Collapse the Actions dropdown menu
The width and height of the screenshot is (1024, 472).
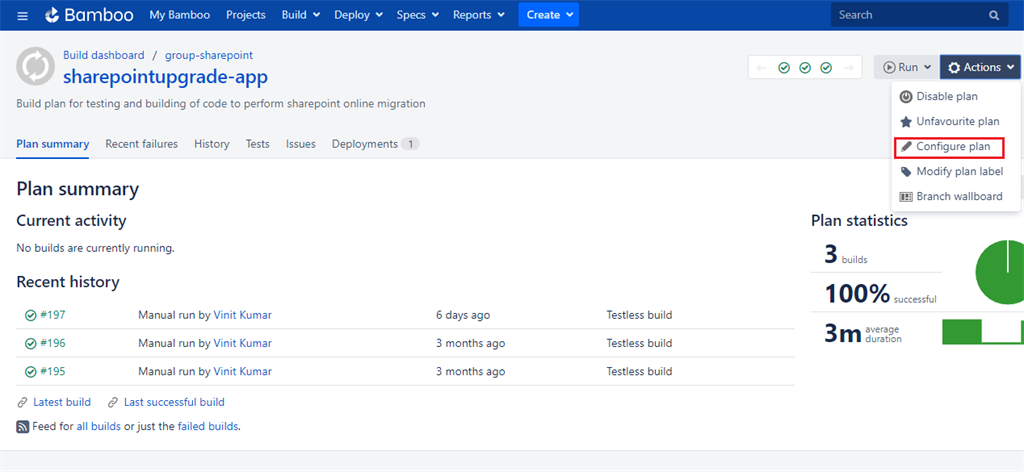(980, 67)
